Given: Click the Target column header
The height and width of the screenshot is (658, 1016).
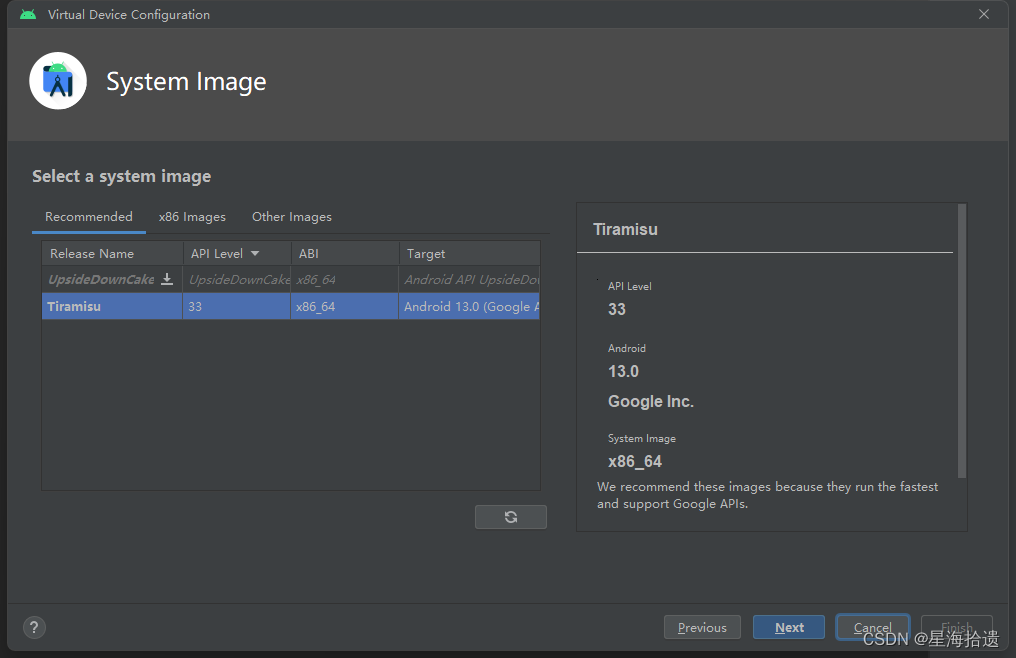Looking at the screenshot, I should 470,253.
